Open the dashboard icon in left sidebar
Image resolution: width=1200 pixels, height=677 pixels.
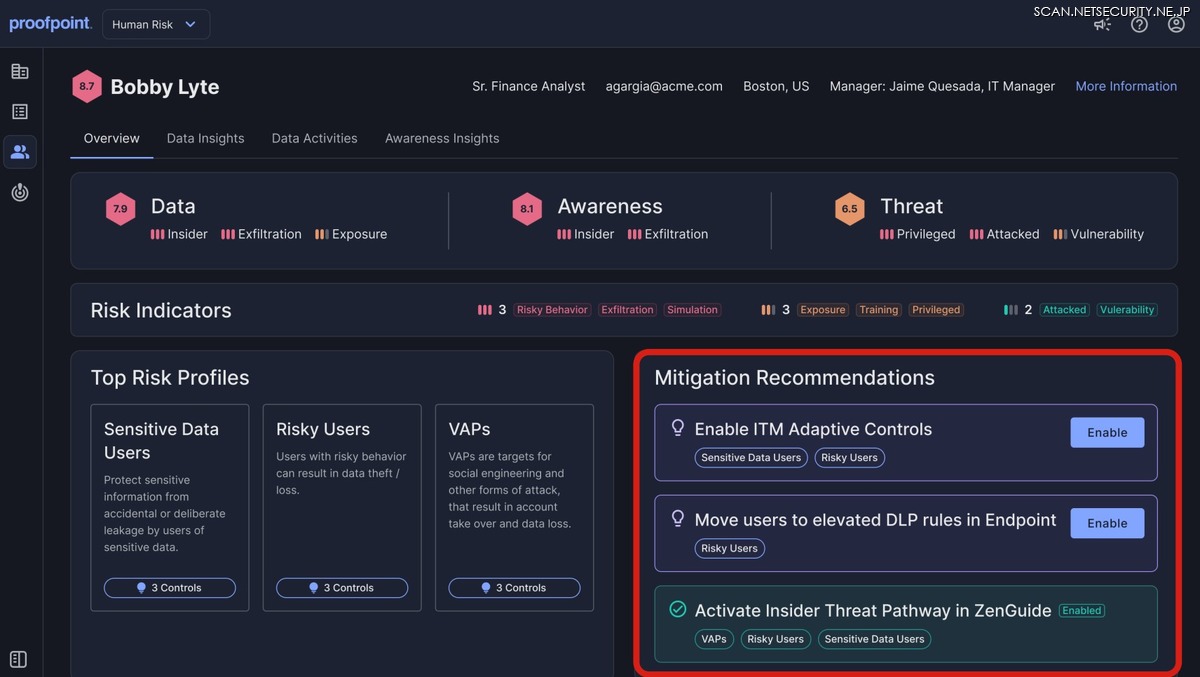point(20,71)
